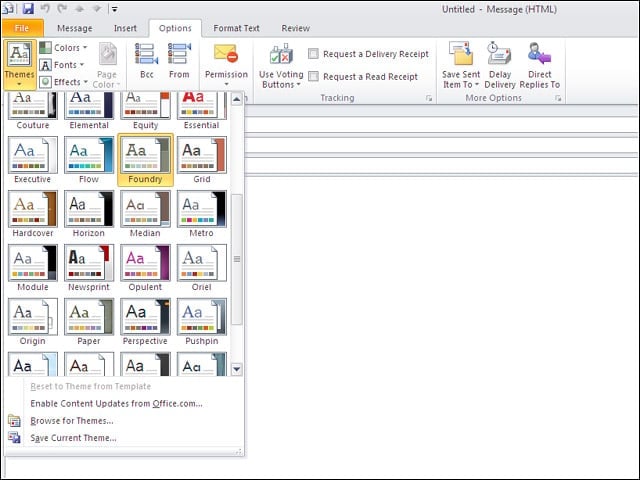
Task: Choose Browse for Themes
Action: tap(72, 421)
